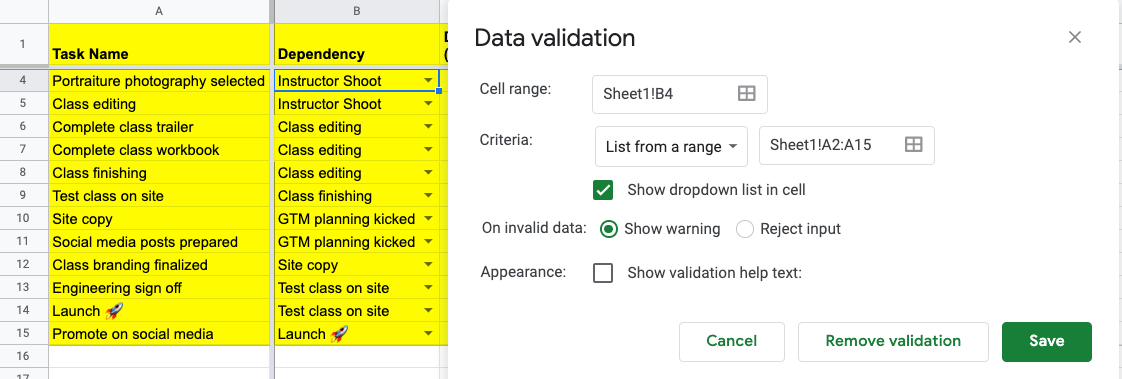Select the Show warning radio option

[608, 229]
